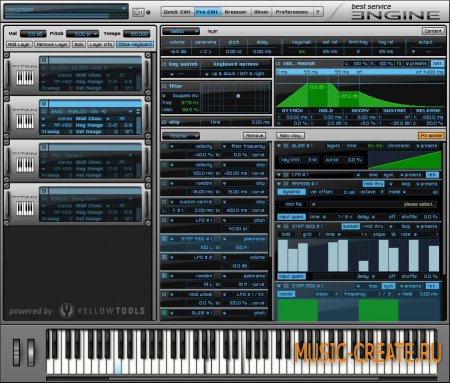450x383 pixels.
Task: Click the green AHDSR envelope graph
Action: tap(360, 95)
